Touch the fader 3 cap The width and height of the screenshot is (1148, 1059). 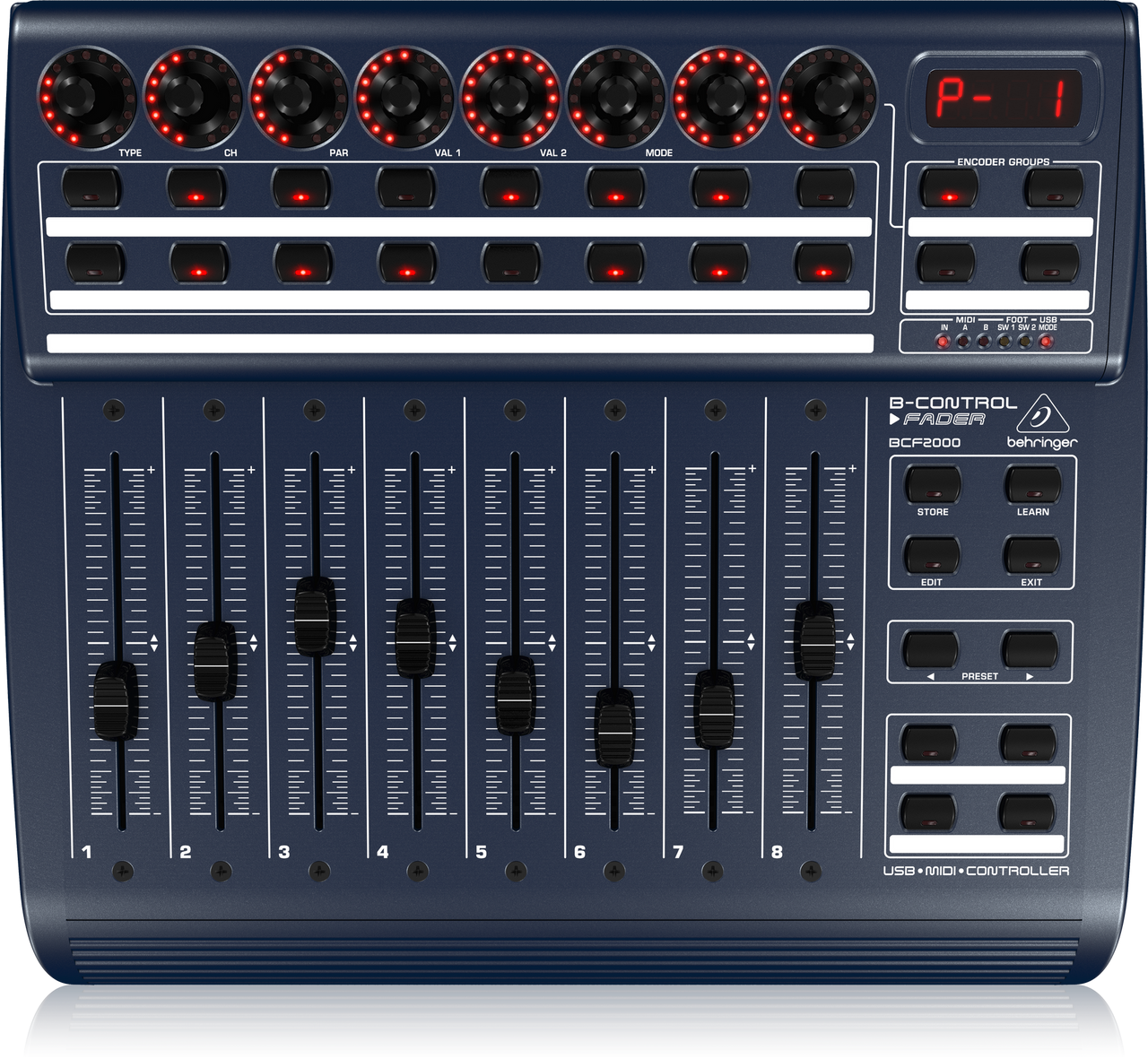point(315,616)
